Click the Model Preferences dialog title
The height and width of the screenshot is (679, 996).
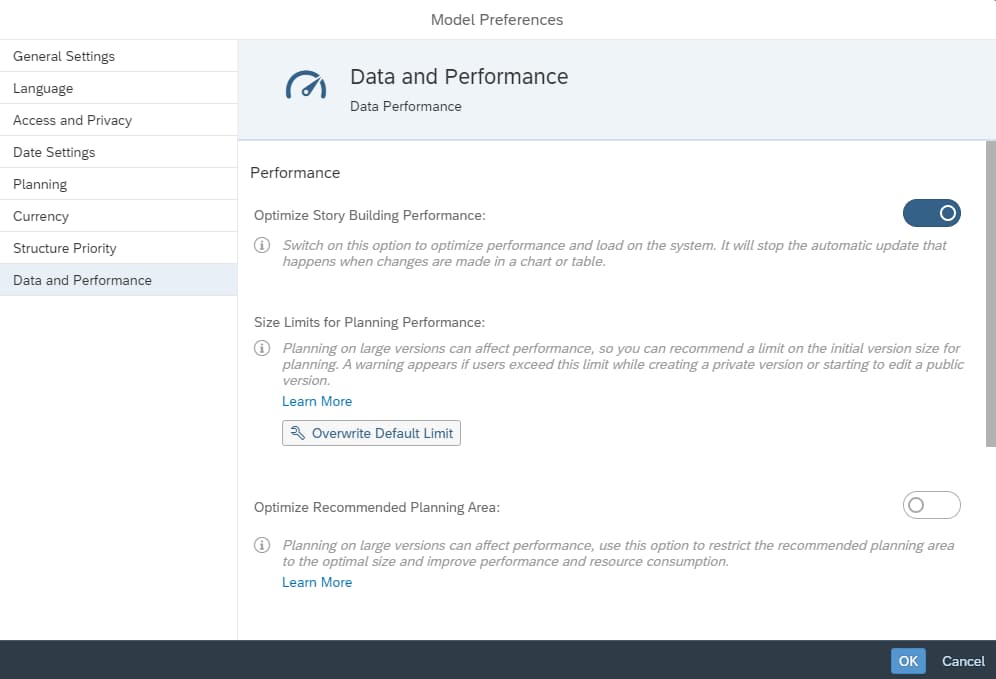pyautogui.click(x=497, y=20)
